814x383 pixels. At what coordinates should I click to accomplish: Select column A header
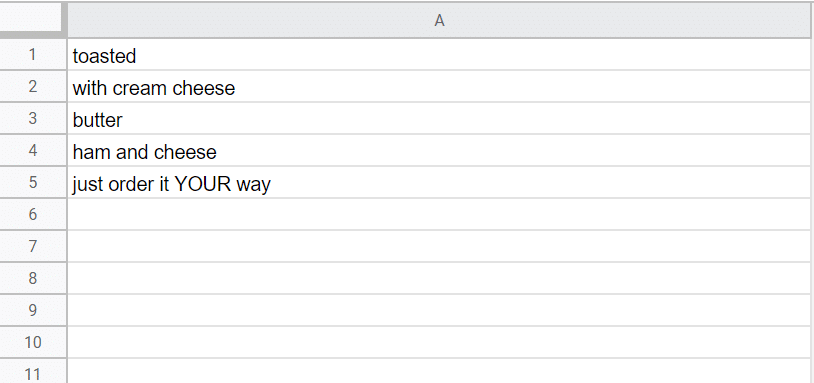click(439, 20)
